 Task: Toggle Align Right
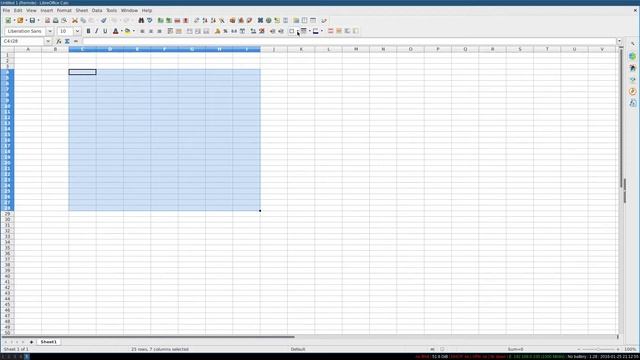[x=160, y=31]
